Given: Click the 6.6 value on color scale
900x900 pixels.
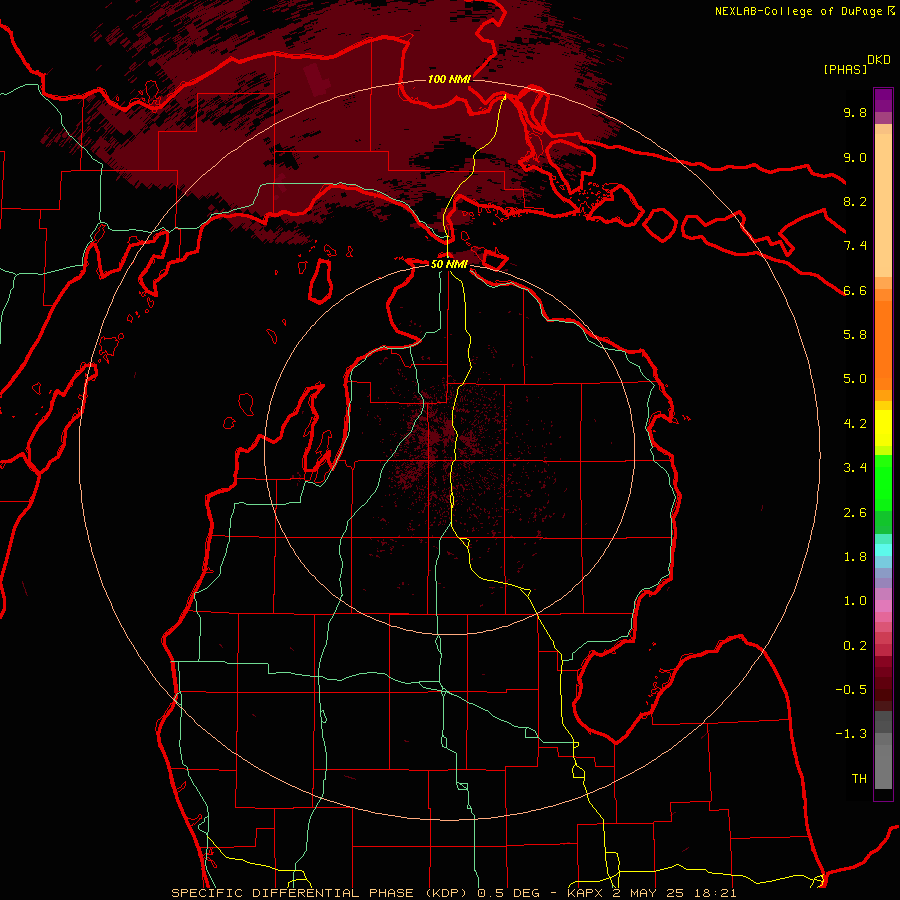Looking at the screenshot, I should pyautogui.click(x=855, y=290).
